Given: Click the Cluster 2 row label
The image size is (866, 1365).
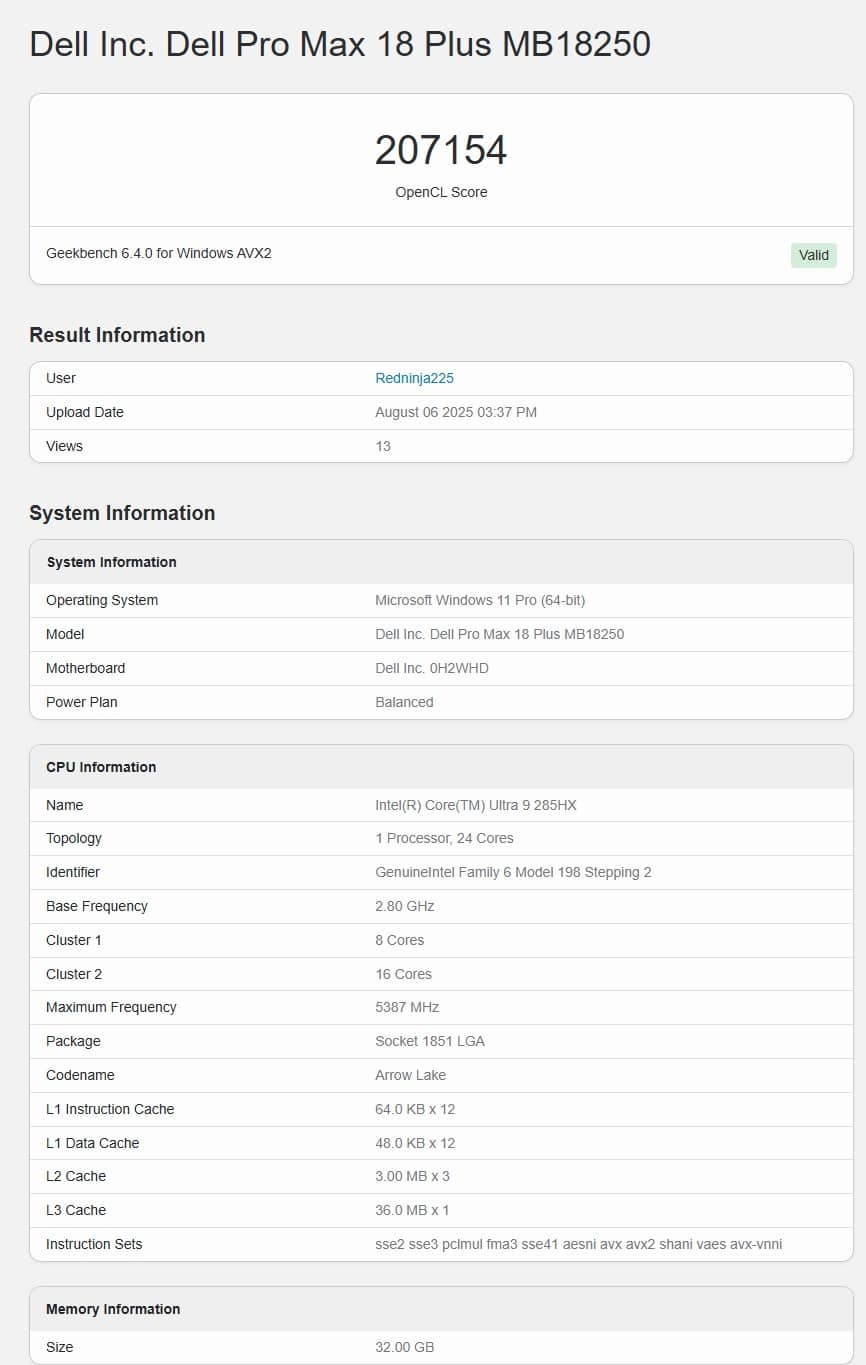Looking at the screenshot, I should (74, 974).
